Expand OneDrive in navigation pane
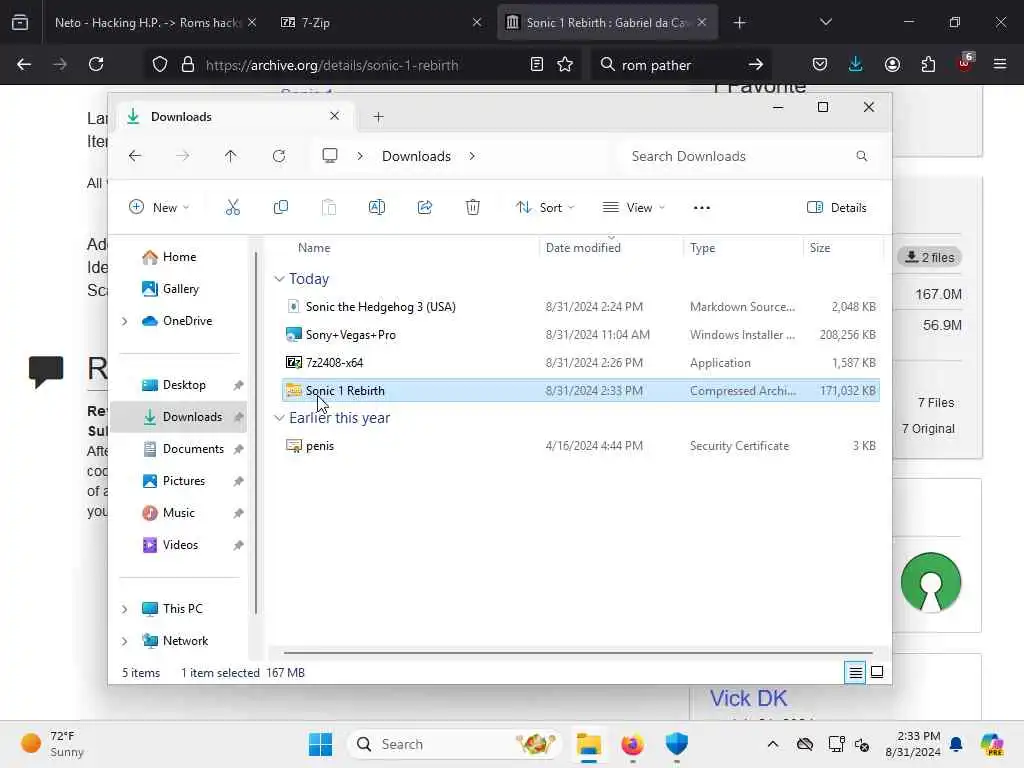This screenshot has height=768, width=1024. [x=124, y=321]
